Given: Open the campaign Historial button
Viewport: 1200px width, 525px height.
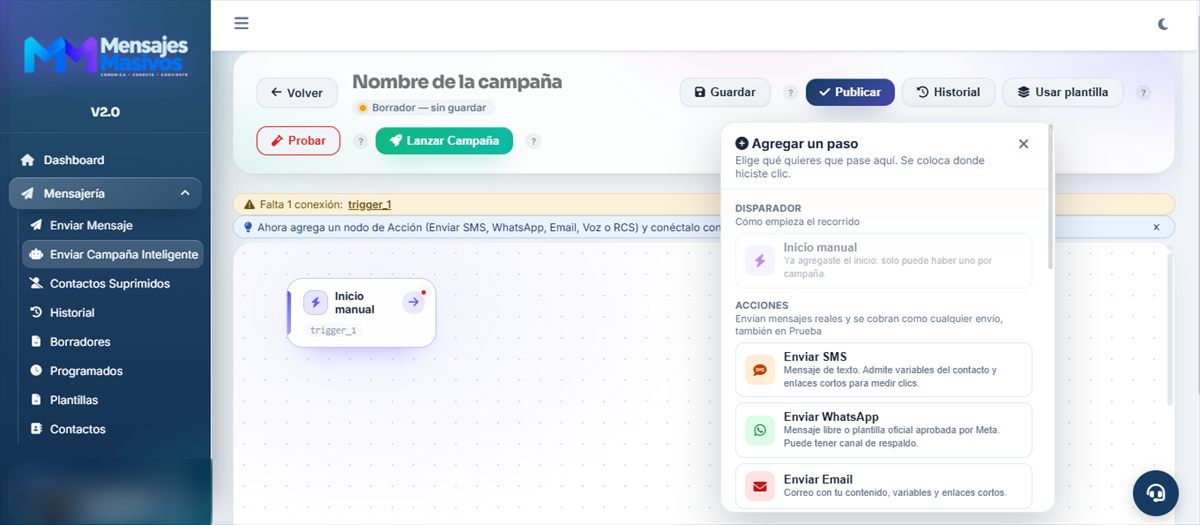Looking at the screenshot, I should [x=948, y=92].
